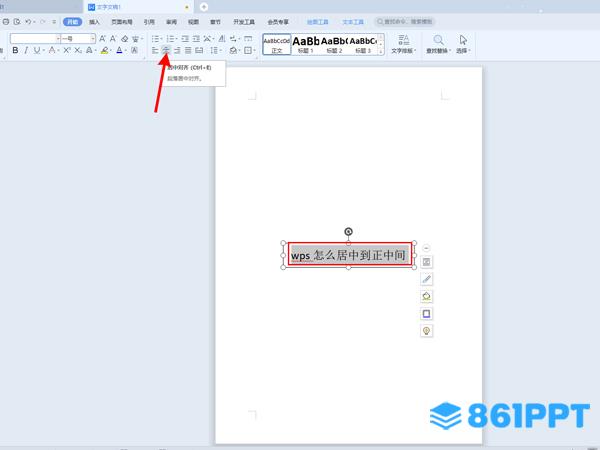Click the align right icon
Image resolution: width=600 pixels, height=450 pixels.
point(177,50)
